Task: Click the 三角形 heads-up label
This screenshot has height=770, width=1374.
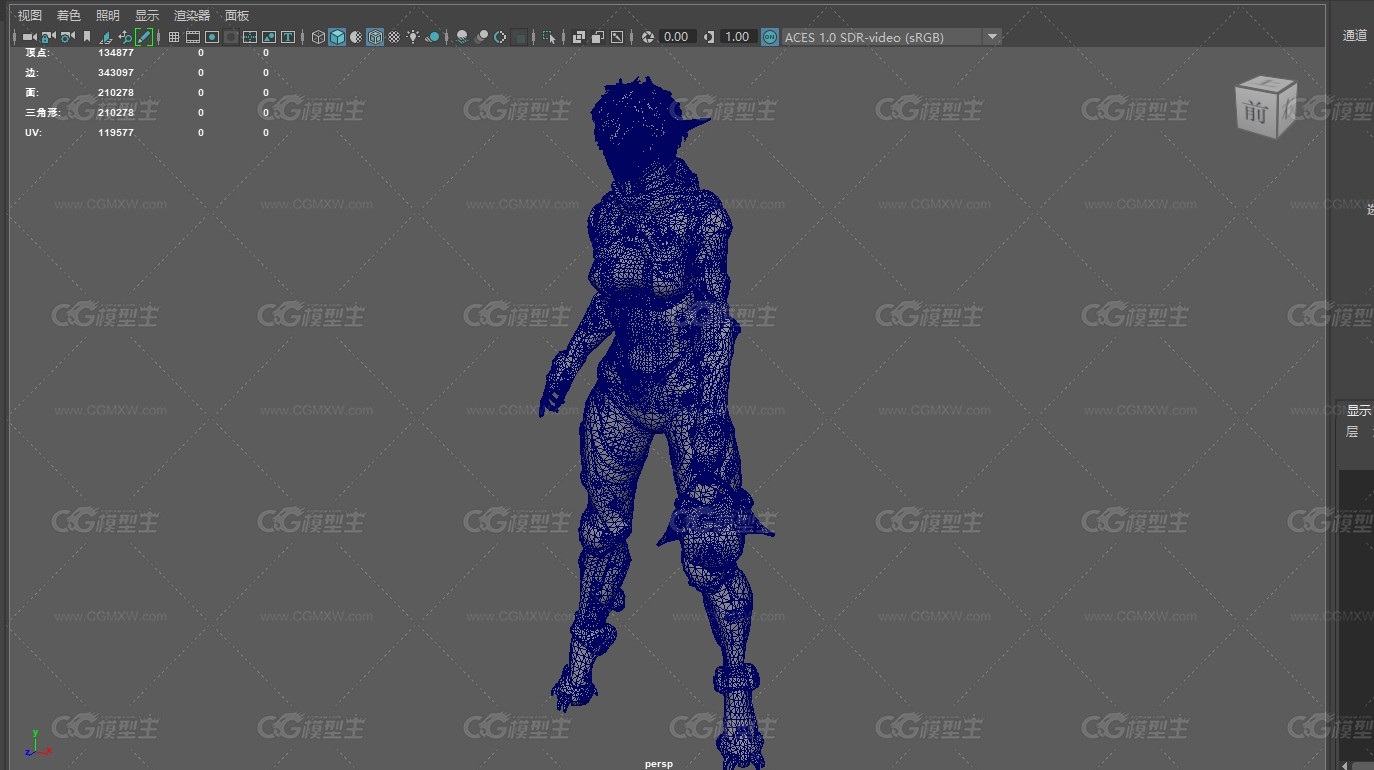Action: click(43, 112)
